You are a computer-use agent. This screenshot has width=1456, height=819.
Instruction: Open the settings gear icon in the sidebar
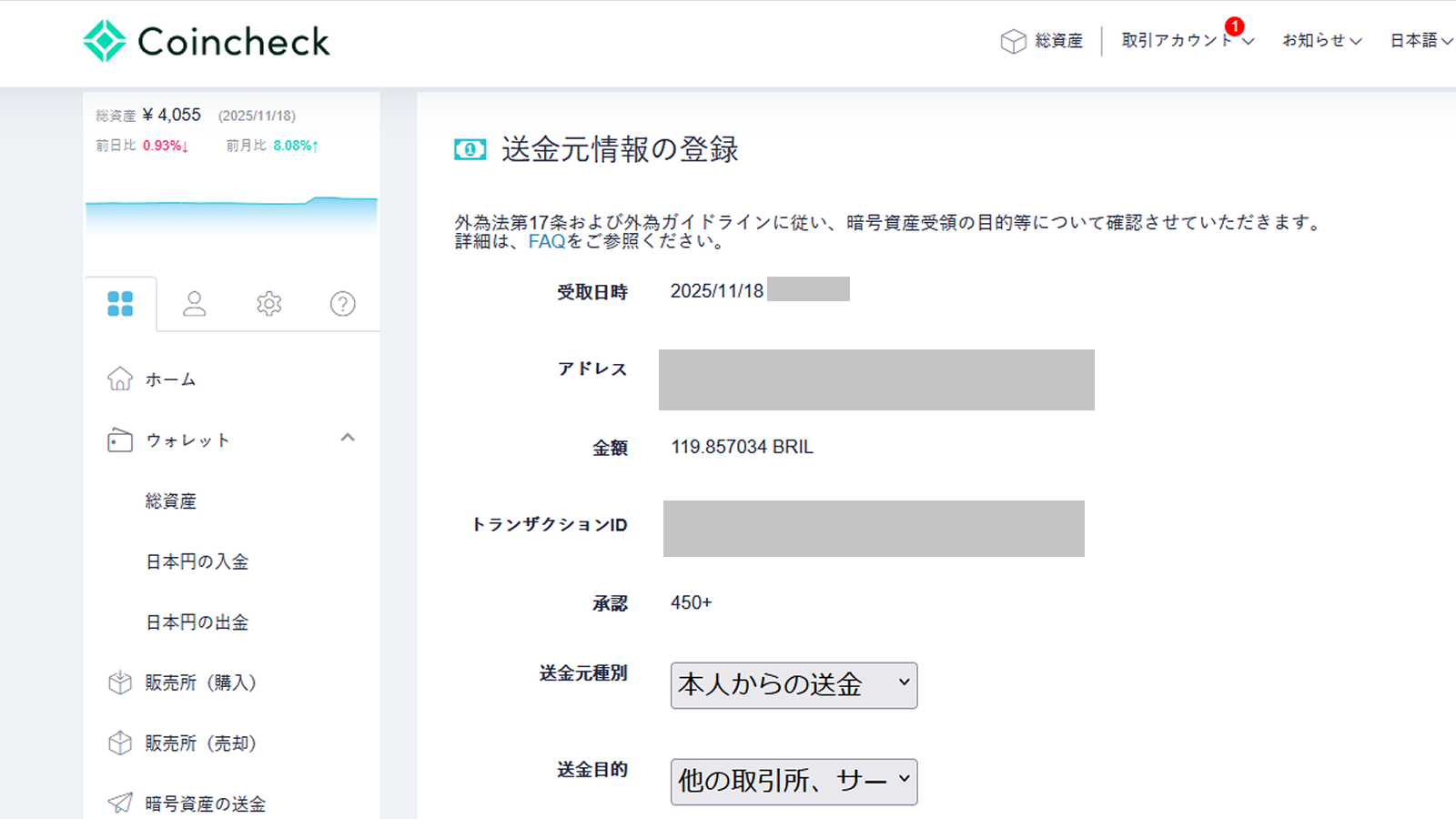(268, 304)
